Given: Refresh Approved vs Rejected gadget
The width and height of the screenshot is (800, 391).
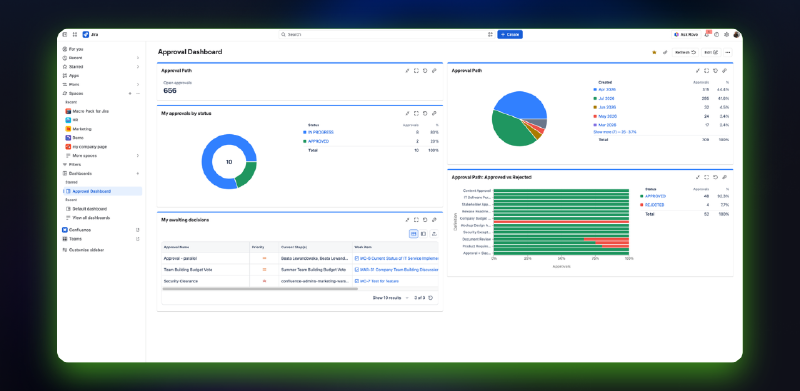Looking at the screenshot, I should click(715, 177).
